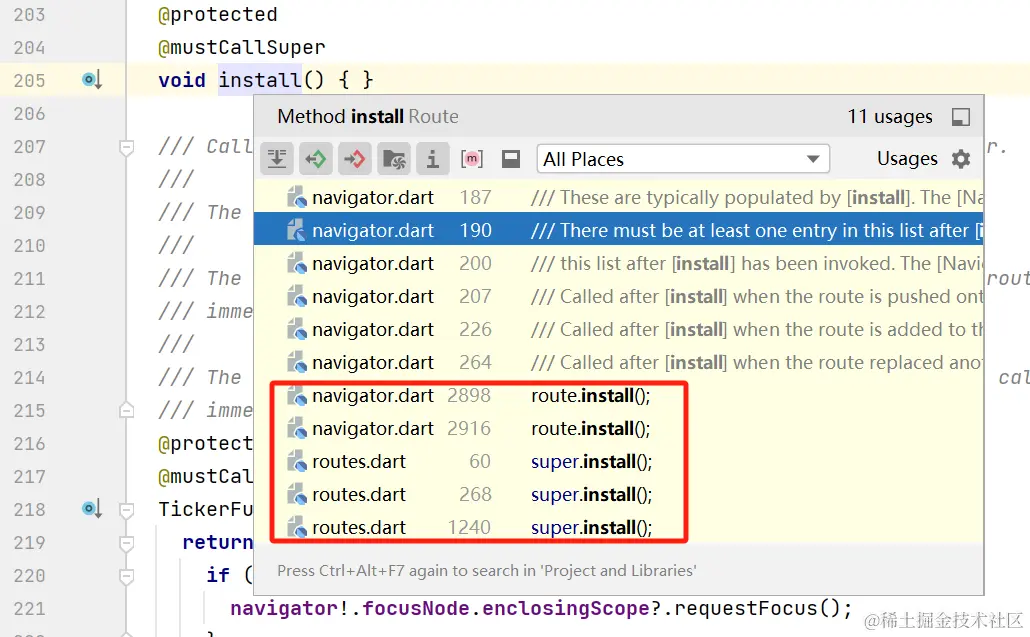Select usage navigator.dart line 190

(618, 231)
